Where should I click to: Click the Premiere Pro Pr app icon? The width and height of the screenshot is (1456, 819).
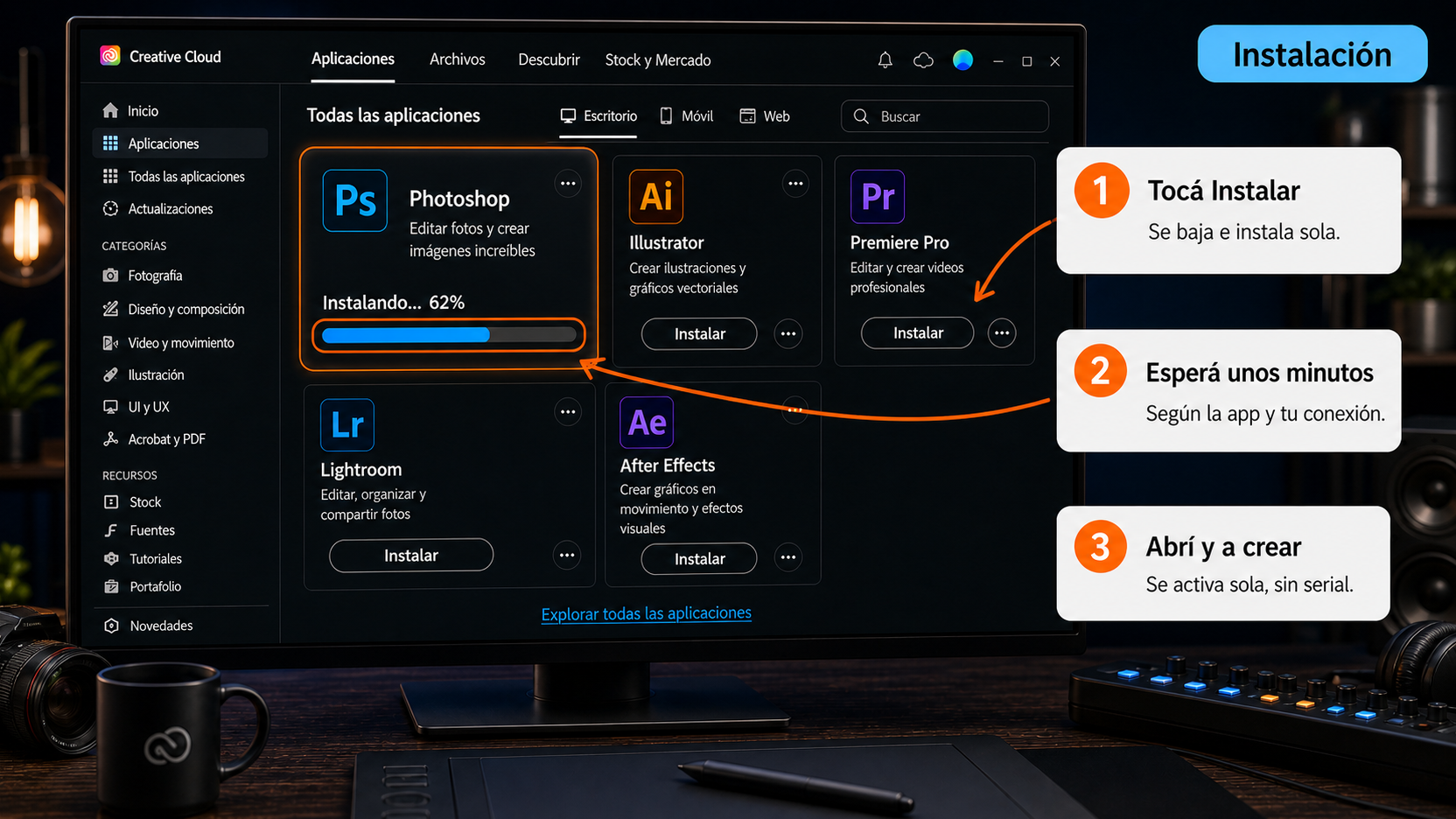[878, 196]
